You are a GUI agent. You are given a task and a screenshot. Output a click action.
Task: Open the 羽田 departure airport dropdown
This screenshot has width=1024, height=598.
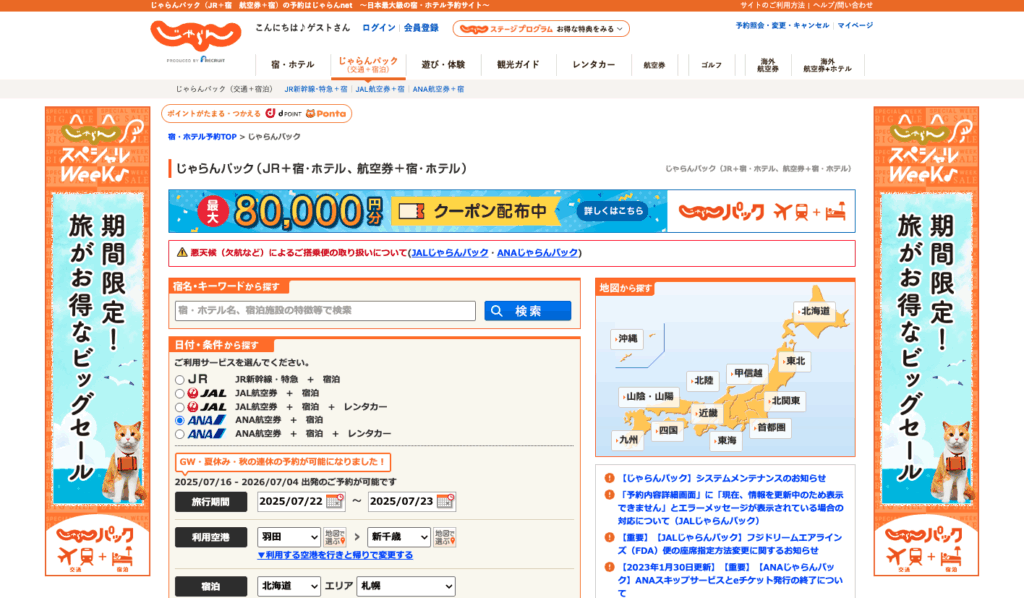289,537
